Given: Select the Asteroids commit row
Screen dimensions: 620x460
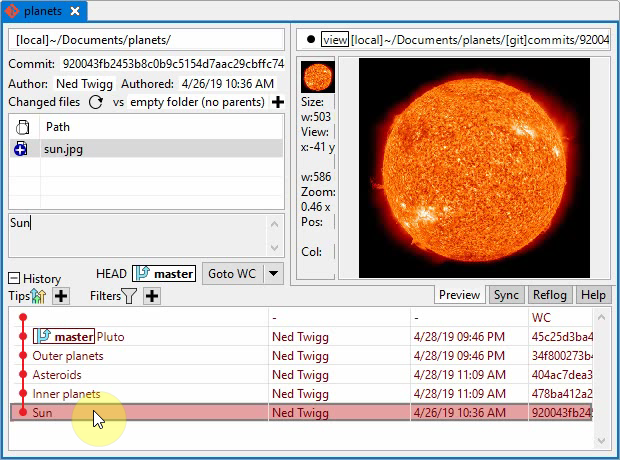Looking at the screenshot, I should pos(58,375).
